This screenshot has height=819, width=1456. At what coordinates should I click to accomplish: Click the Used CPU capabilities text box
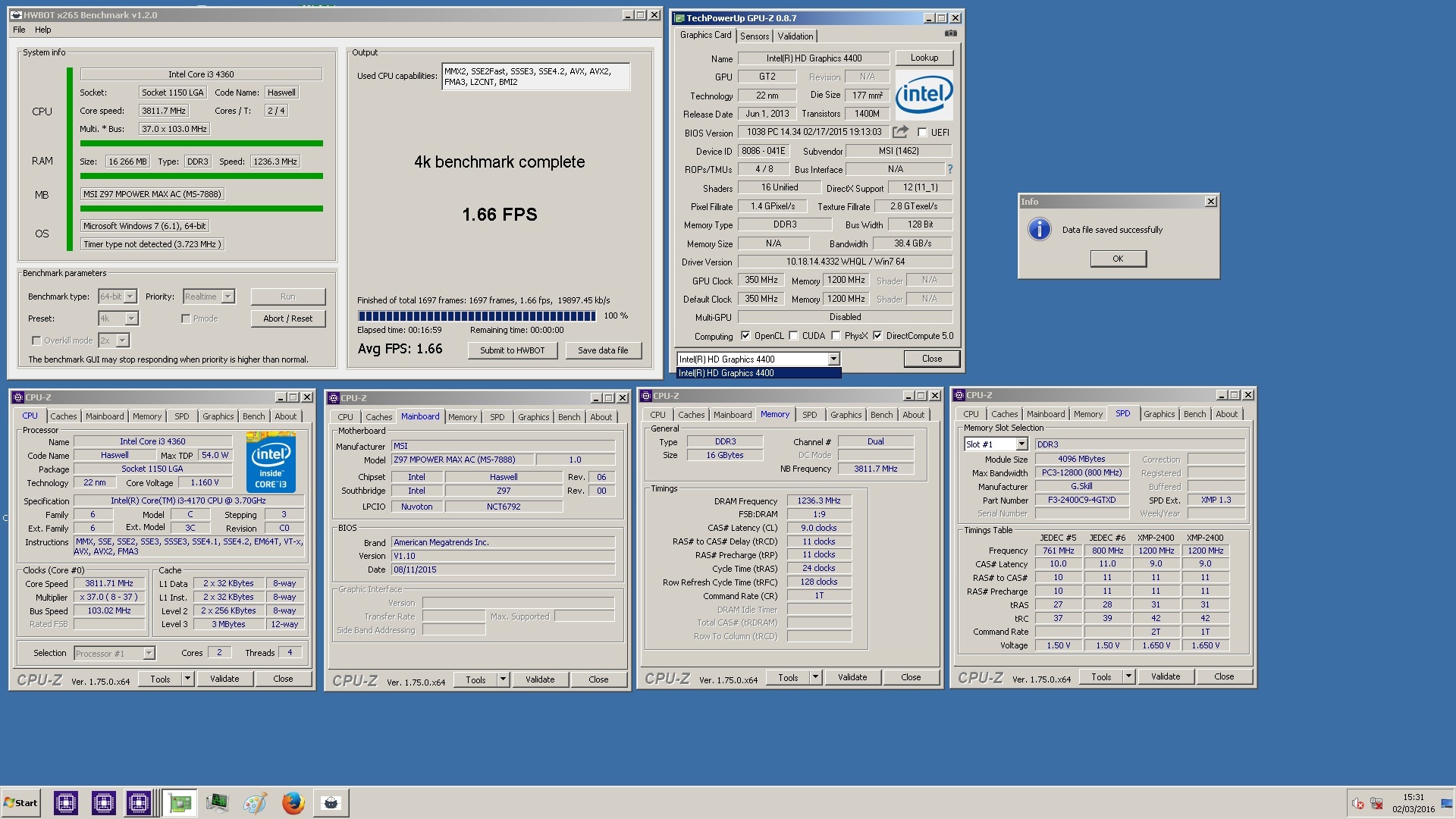535,77
